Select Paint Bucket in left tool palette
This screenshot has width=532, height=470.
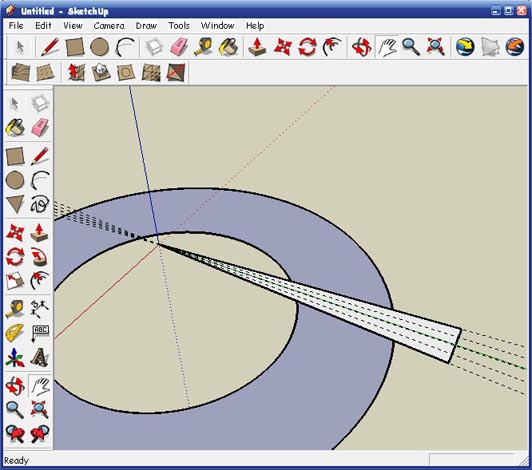pos(15,128)
